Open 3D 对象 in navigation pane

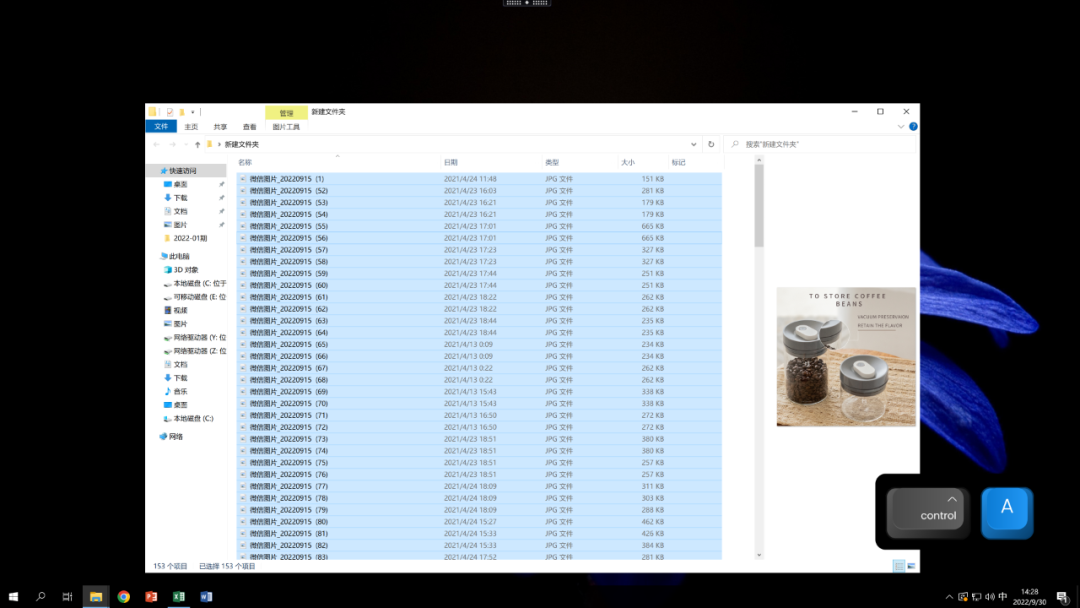185,270
